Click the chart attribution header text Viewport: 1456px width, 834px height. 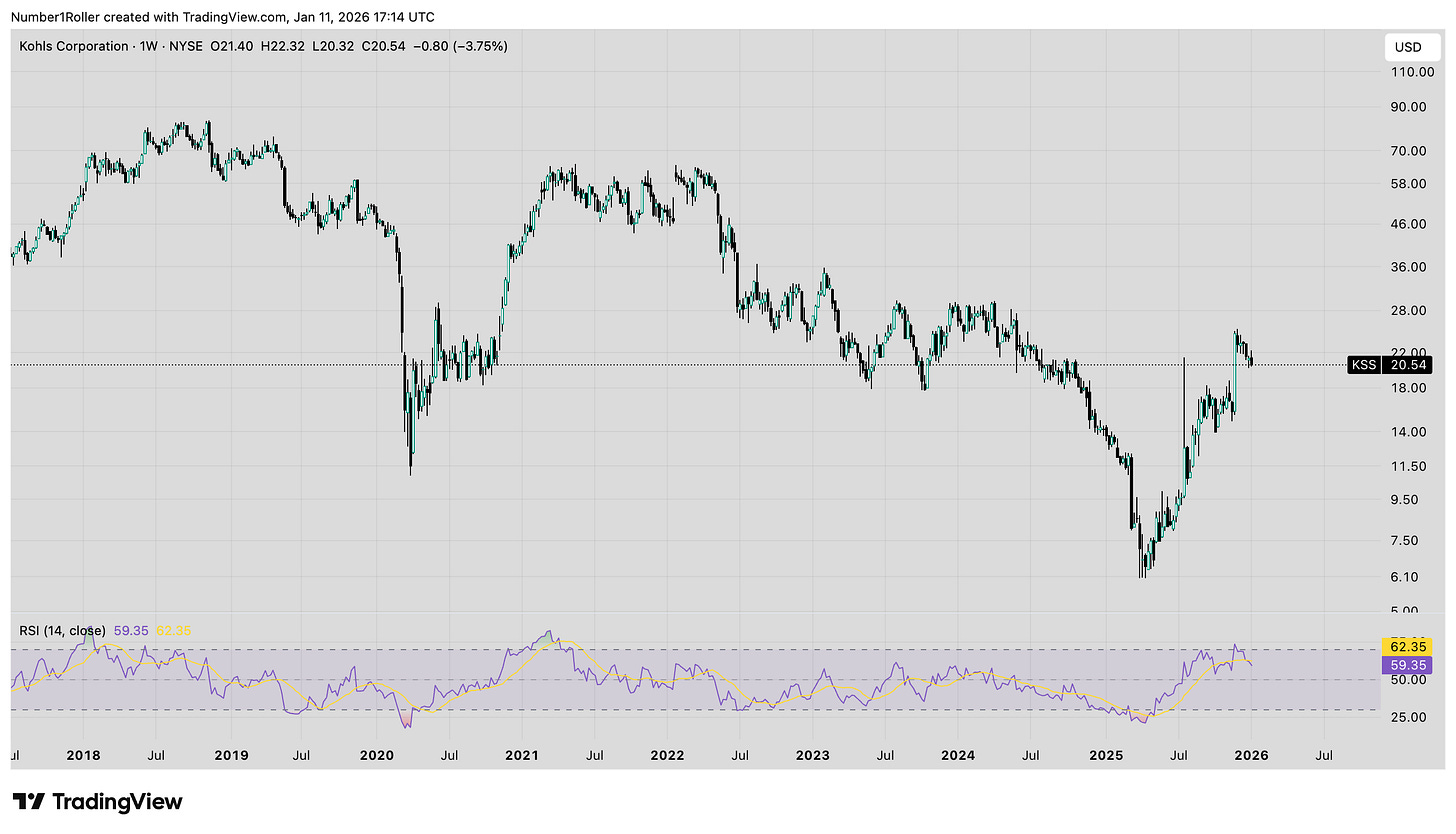(x=223, y=16)
